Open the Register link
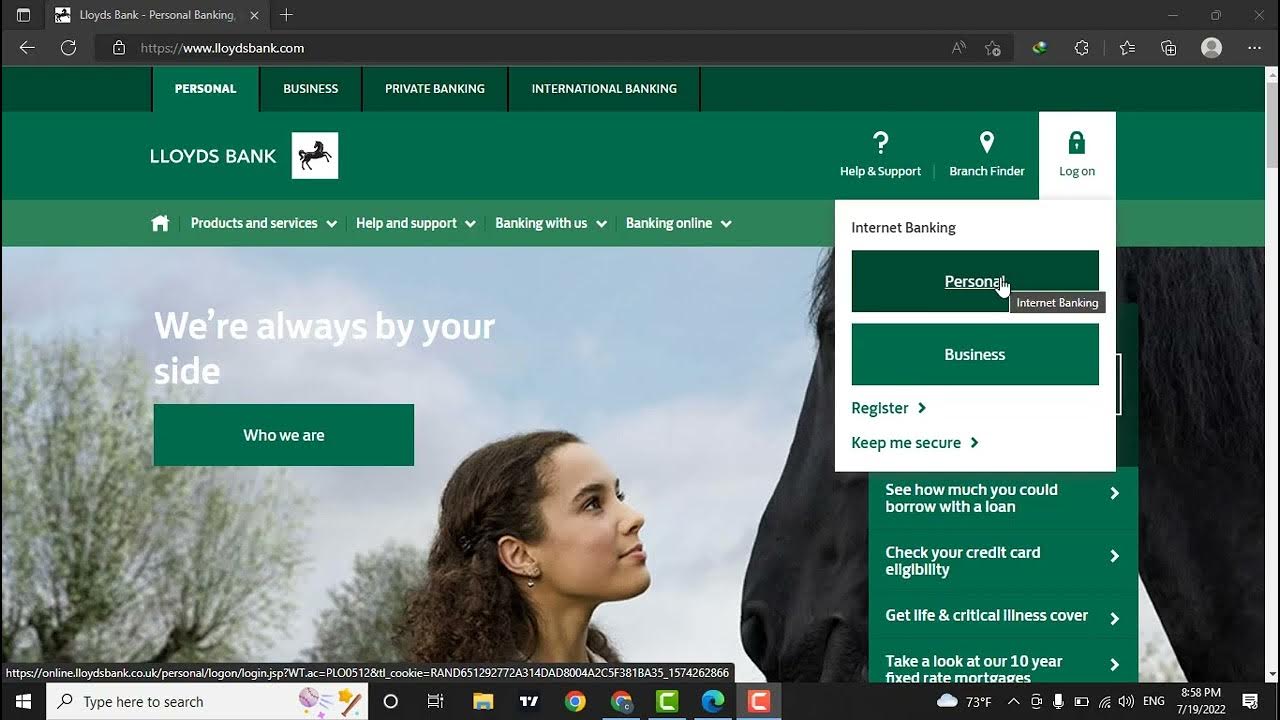The height and width of the screenshot is (720, 1280). pos(889,408)
